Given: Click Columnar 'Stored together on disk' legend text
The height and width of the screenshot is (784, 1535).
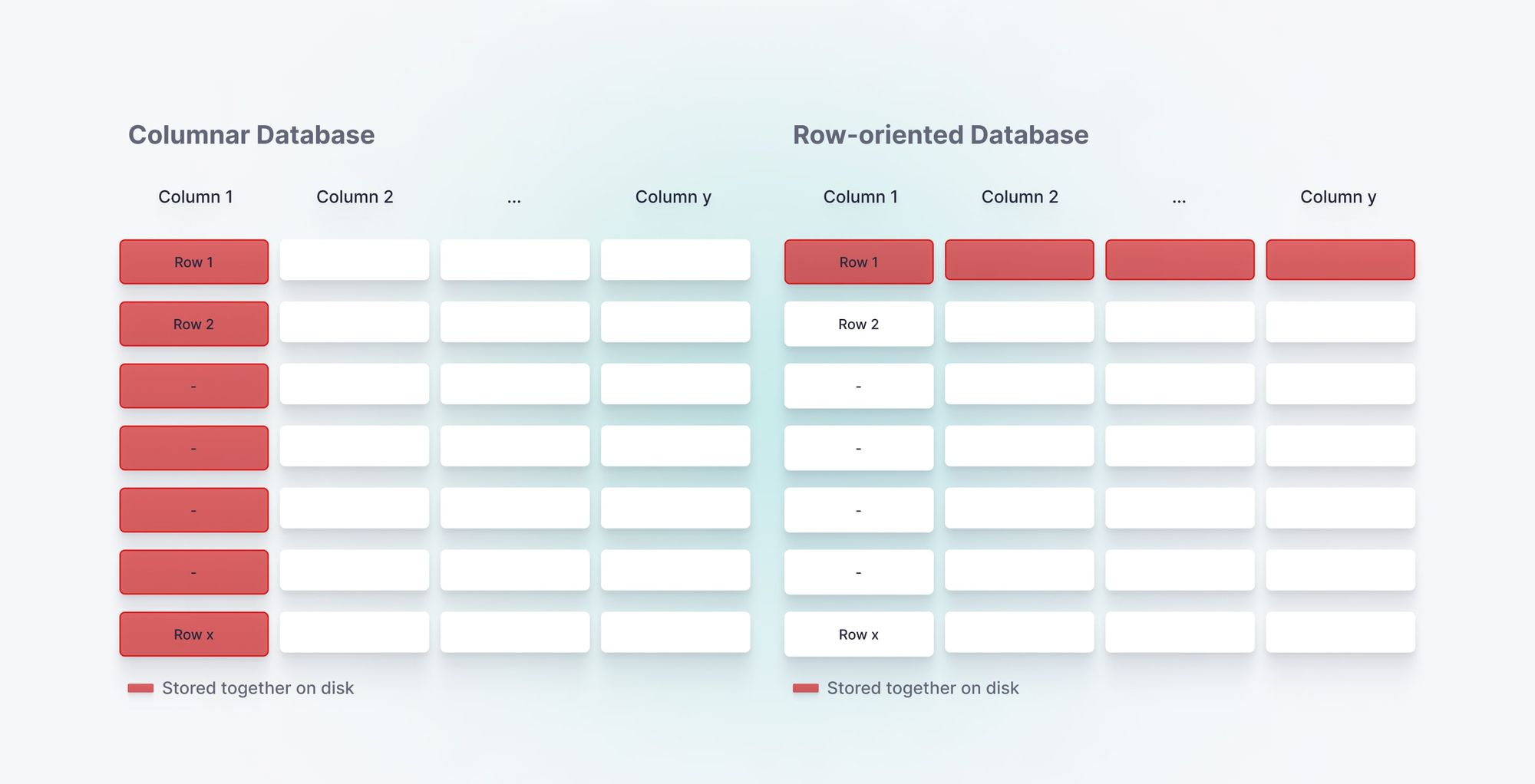Looking at the screenshot, I should tap(258, 688).
